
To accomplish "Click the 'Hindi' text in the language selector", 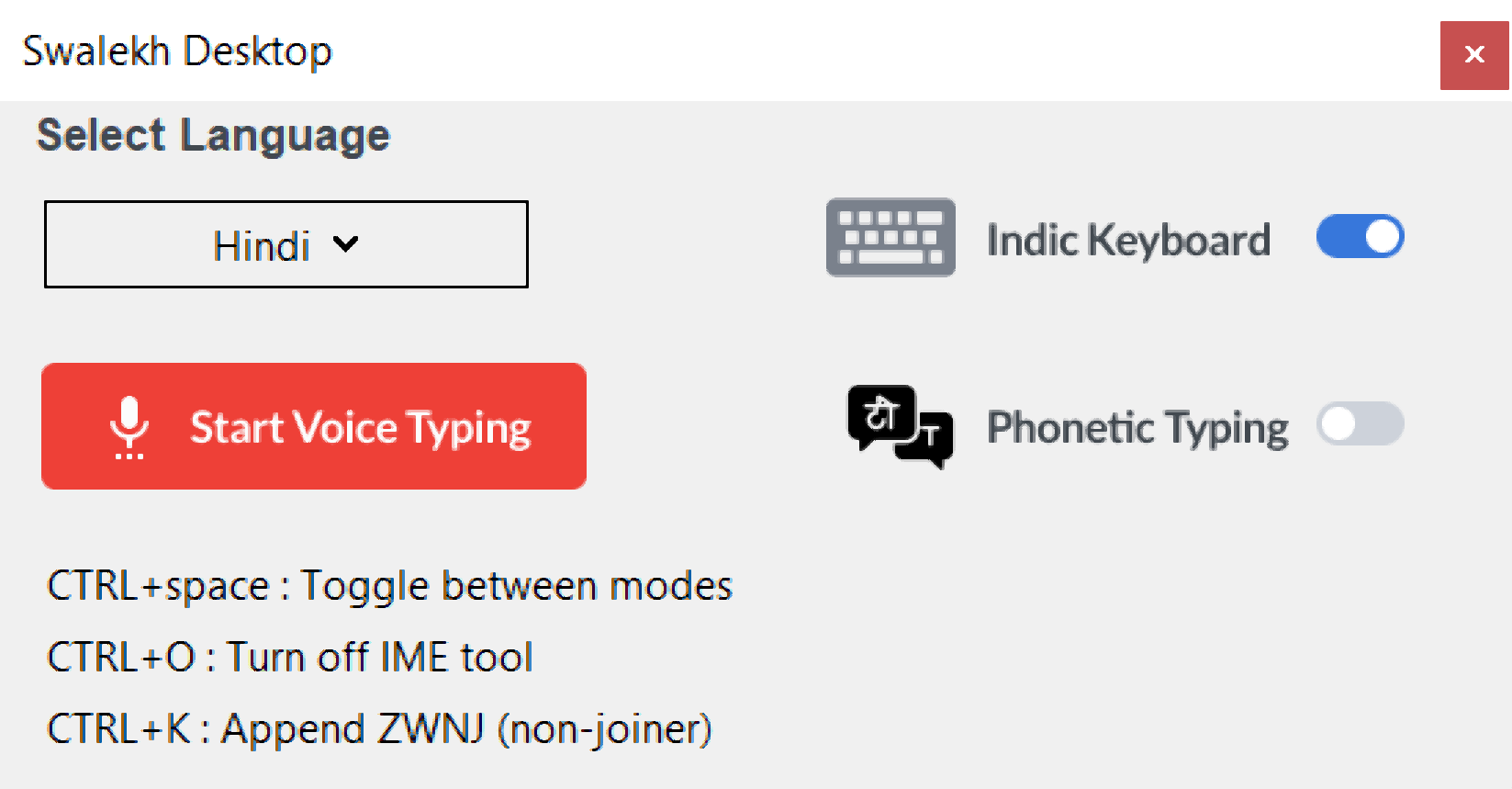I will click(262, 246).
